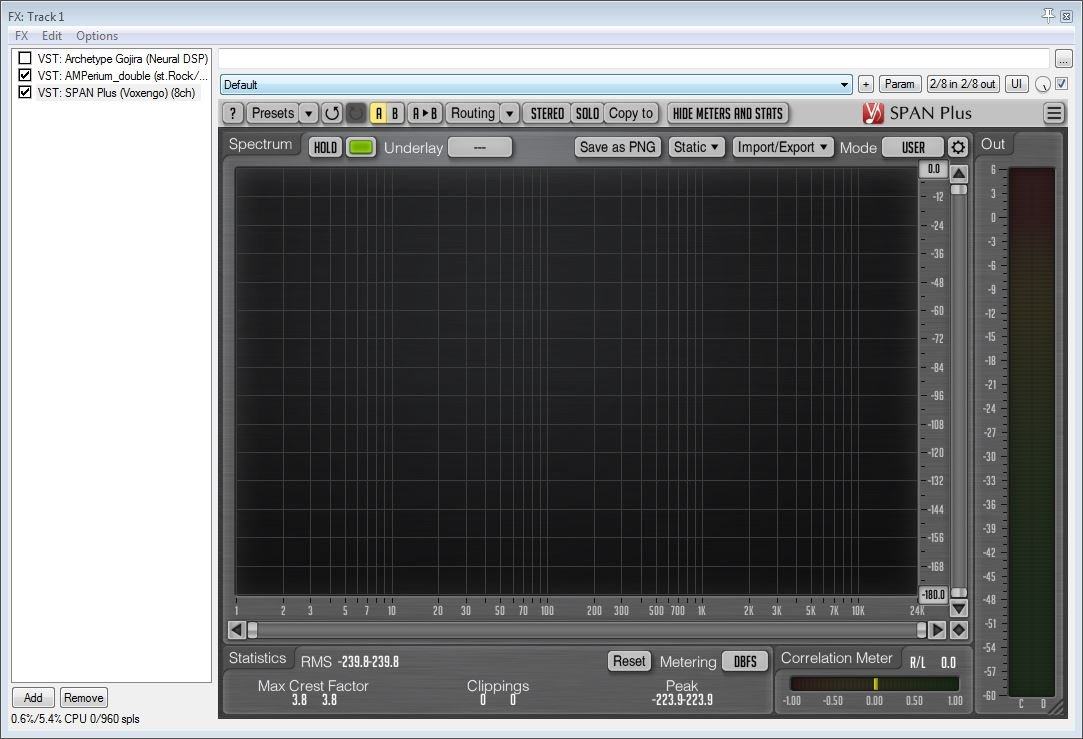
Task: Click the undo arrow icon
Action: (x=332, y=113)
